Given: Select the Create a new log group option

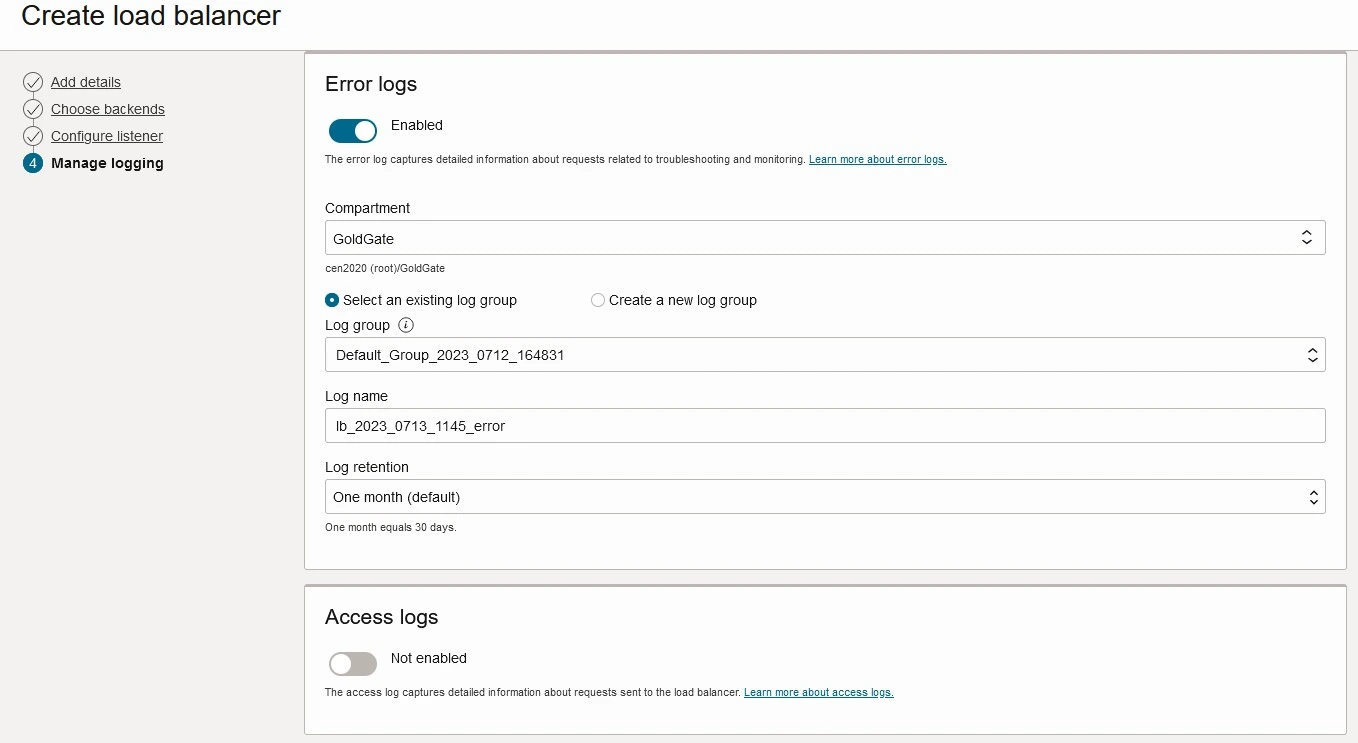Looking at the screenshot, I should pos(597,300).
